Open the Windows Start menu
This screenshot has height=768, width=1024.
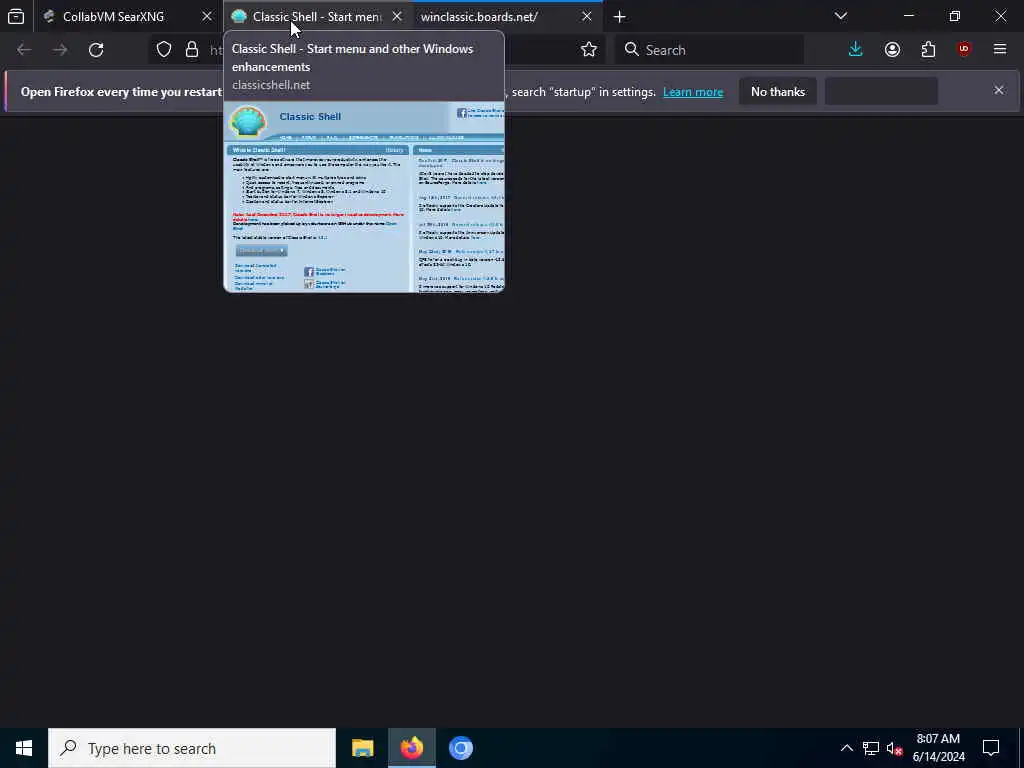click(24, 748)
